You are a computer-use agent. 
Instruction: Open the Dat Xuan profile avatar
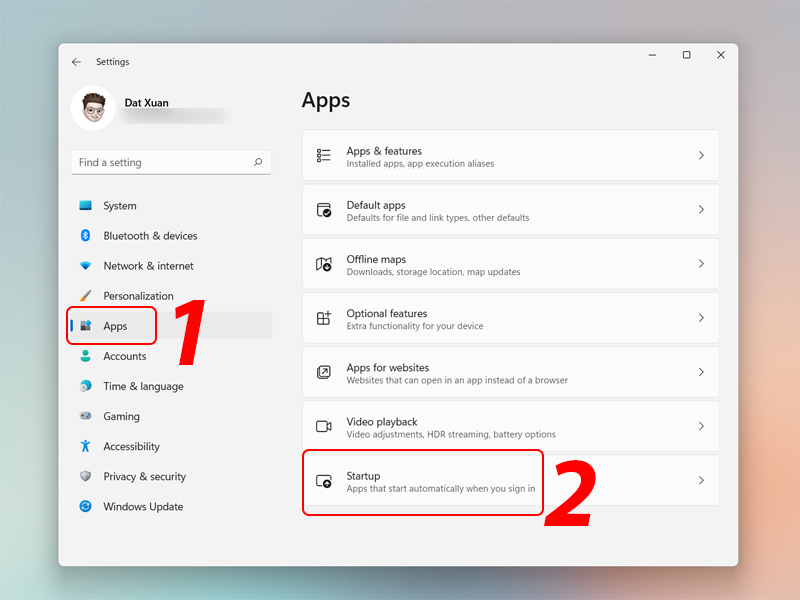pos(93,108)
